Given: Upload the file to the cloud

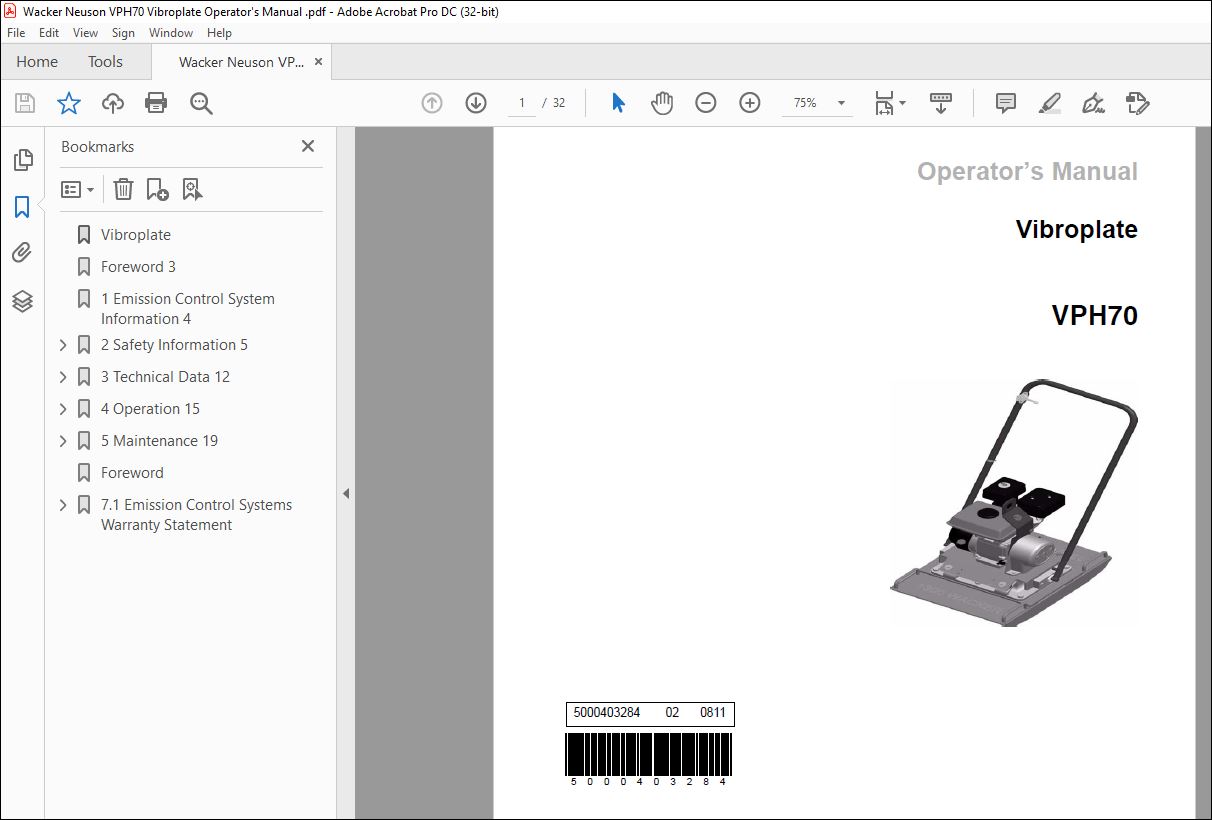Looking at the screenshot, I should [112, 103].
